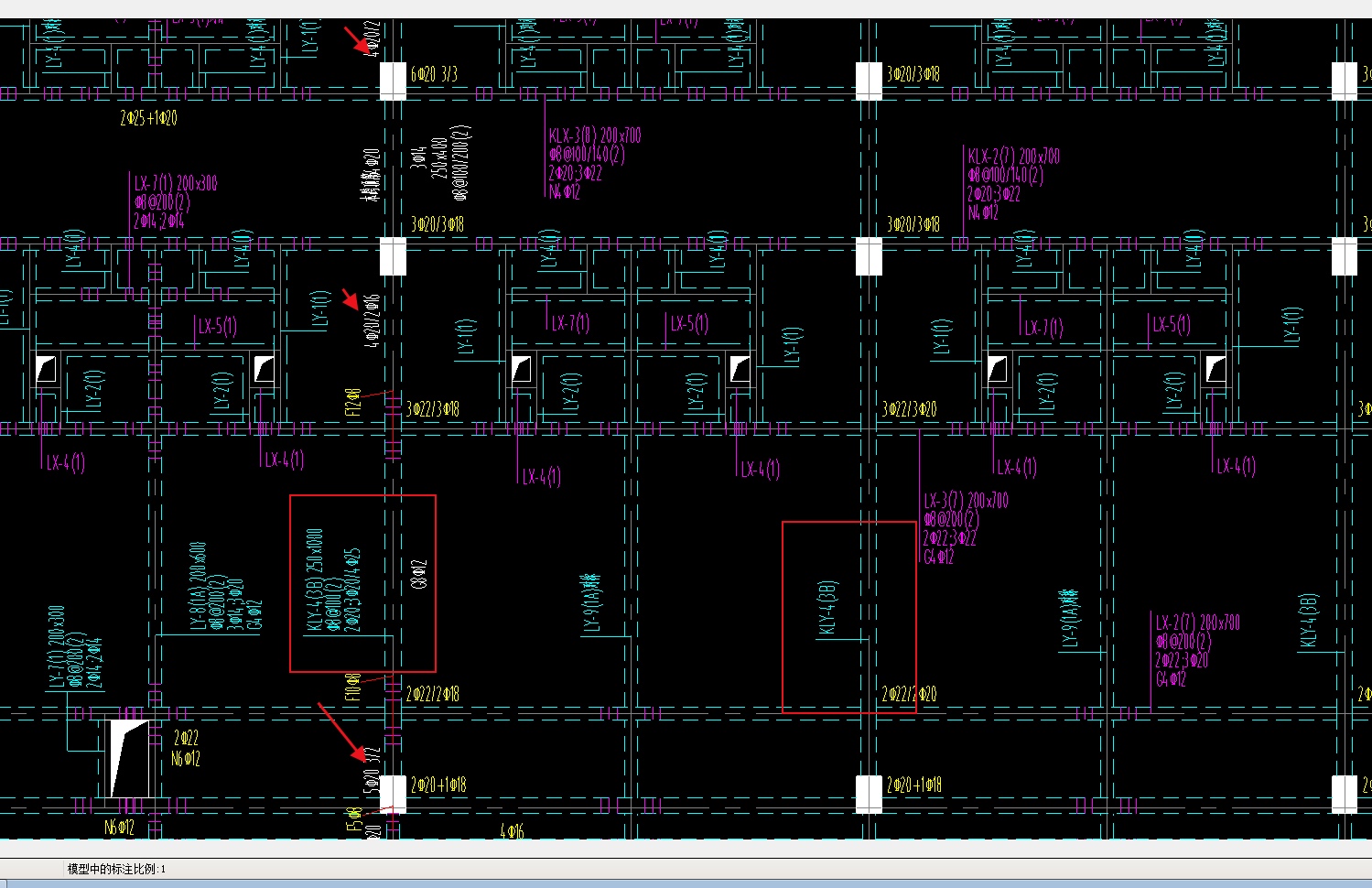Select the KLY-4(3B) 250x1000 beam annotation

pos(315,579)
